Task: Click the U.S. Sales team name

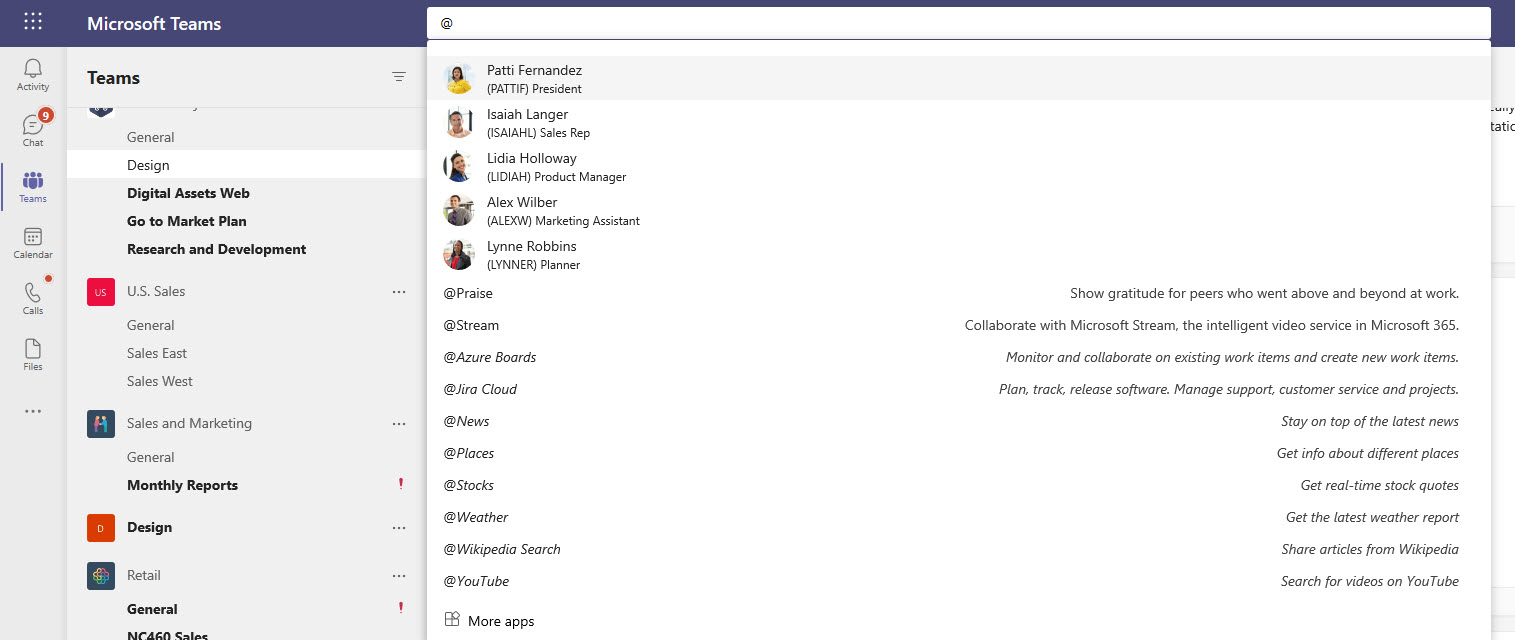Action: coord(156,291)
